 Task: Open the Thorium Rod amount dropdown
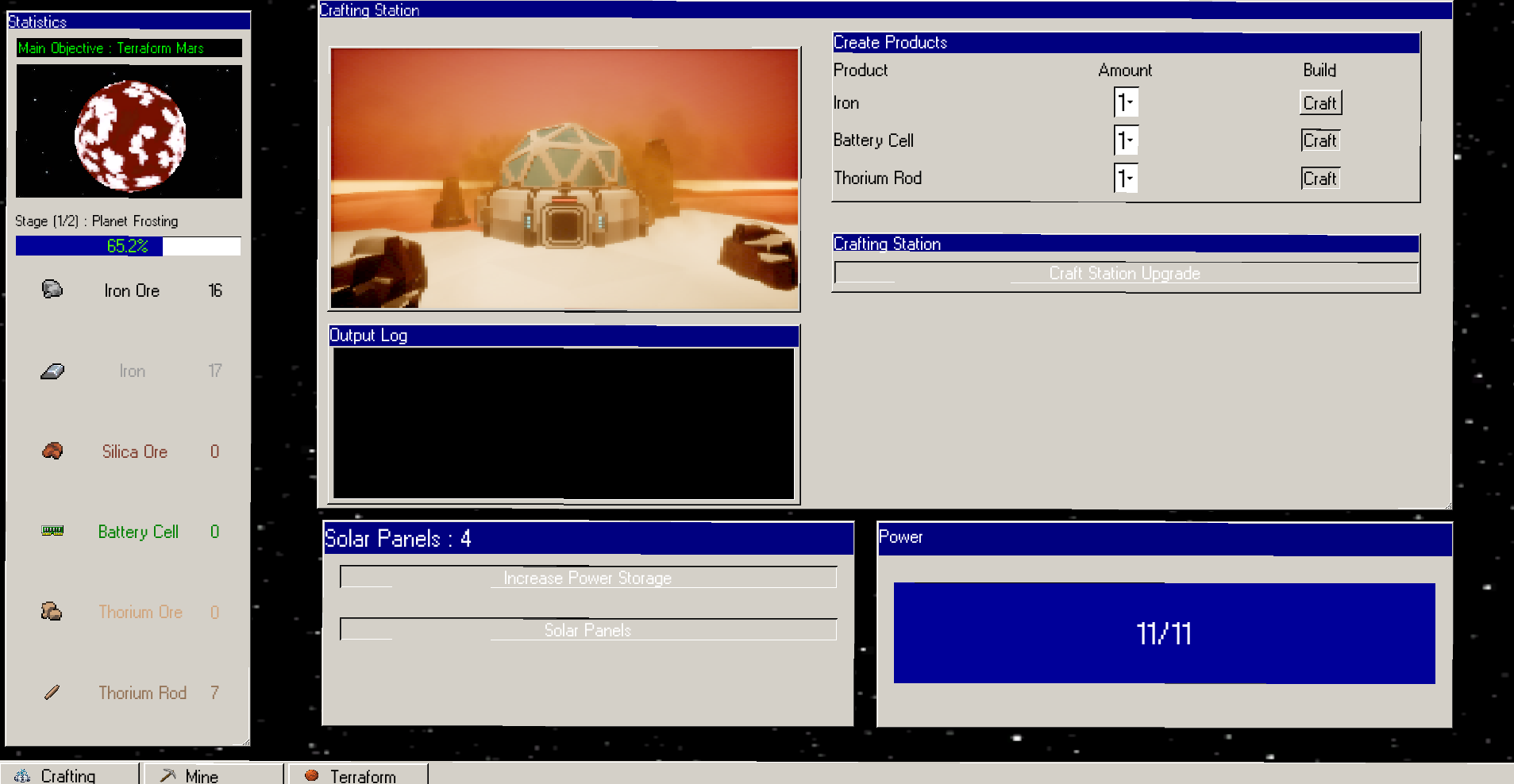[1126, 178]
